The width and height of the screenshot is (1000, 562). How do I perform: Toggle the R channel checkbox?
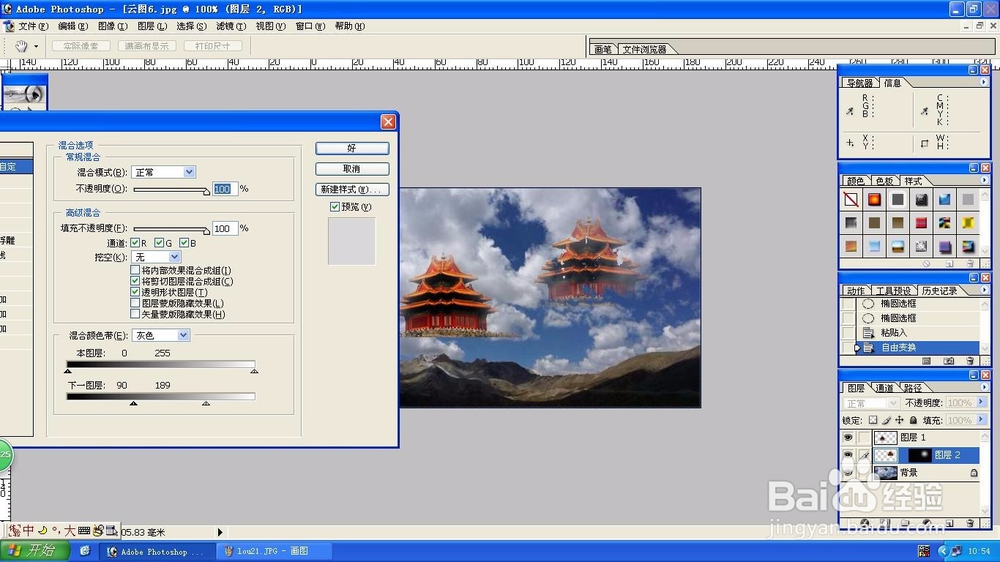pos(135,243)
